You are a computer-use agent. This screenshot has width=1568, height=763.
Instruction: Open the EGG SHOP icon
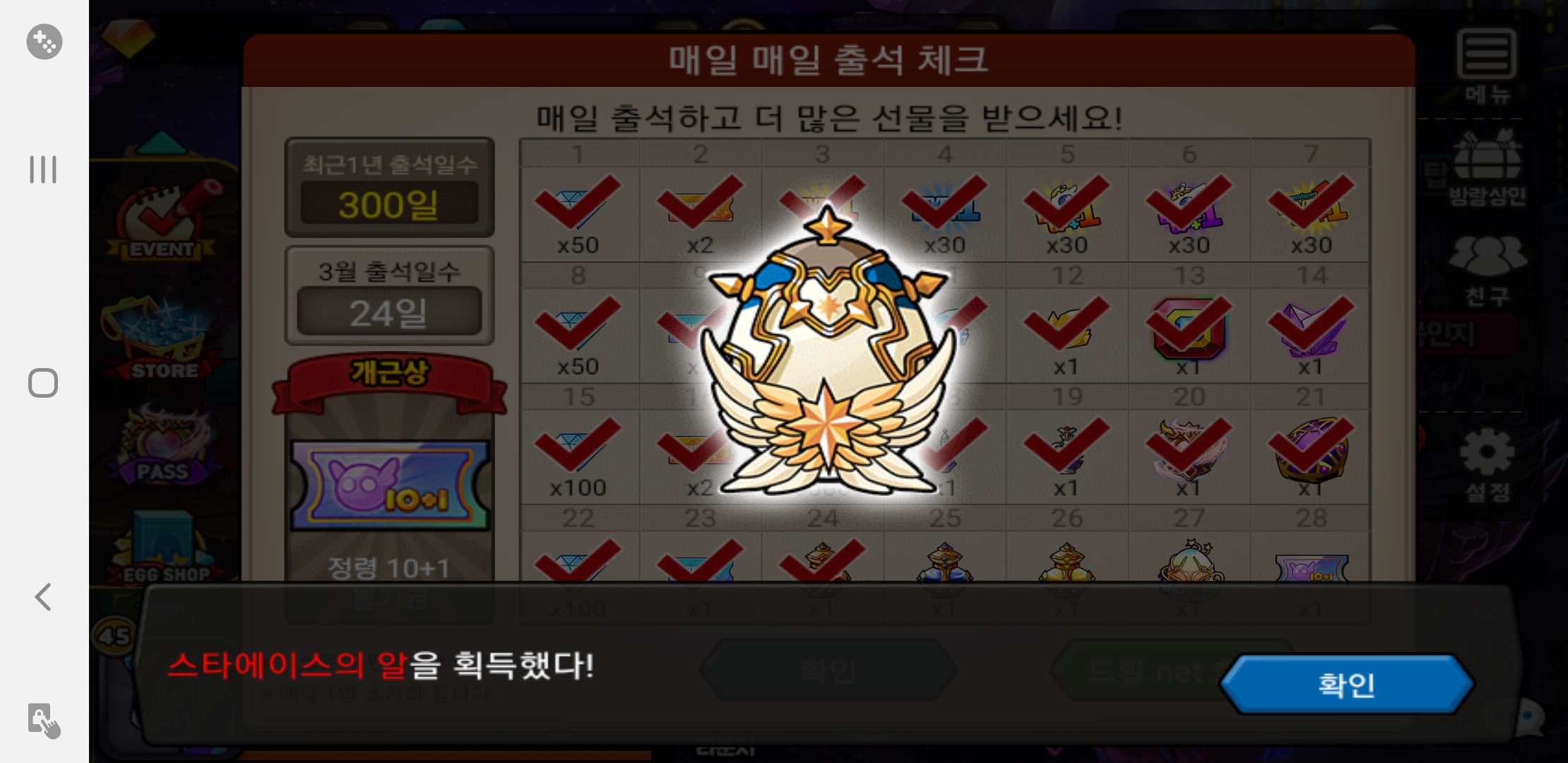(x=164, y=548)
